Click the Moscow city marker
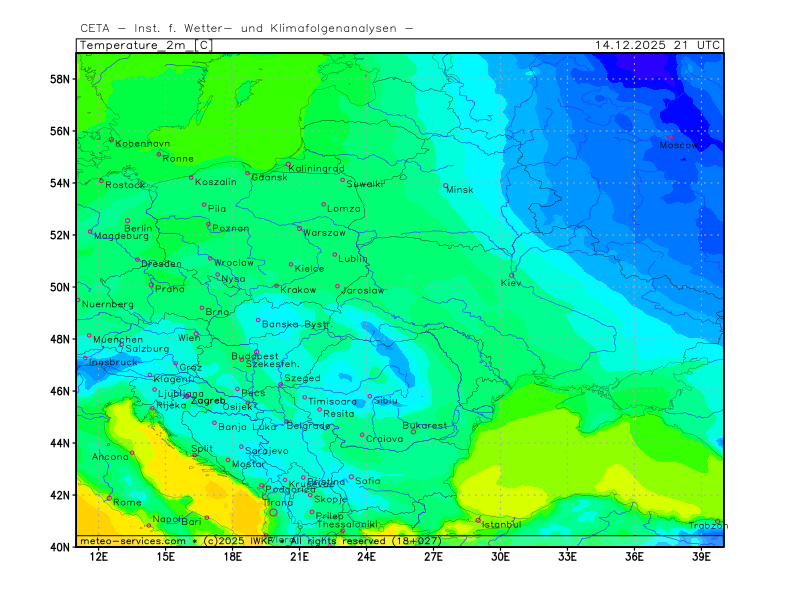The width and height of the screenshot is (800, 600). tap(670, 138)
